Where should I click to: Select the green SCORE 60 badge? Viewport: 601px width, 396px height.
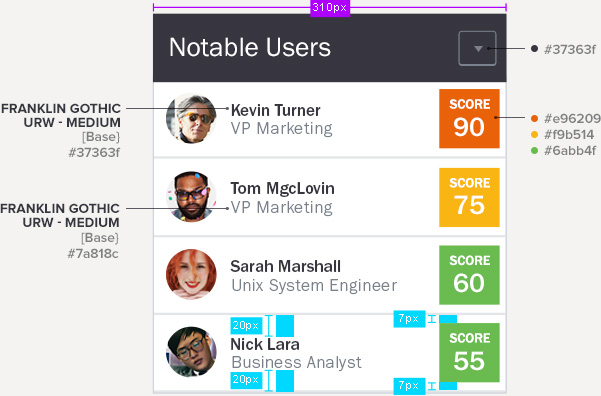click(x=469, y=275)
